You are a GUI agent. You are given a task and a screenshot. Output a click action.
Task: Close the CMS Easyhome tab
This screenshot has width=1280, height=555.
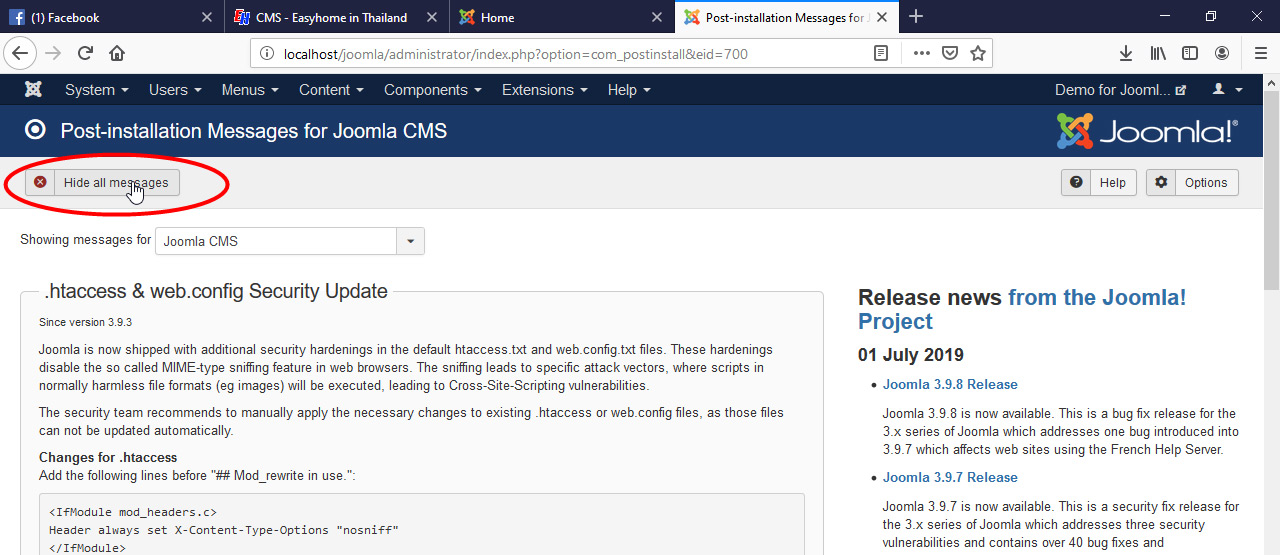432,17
